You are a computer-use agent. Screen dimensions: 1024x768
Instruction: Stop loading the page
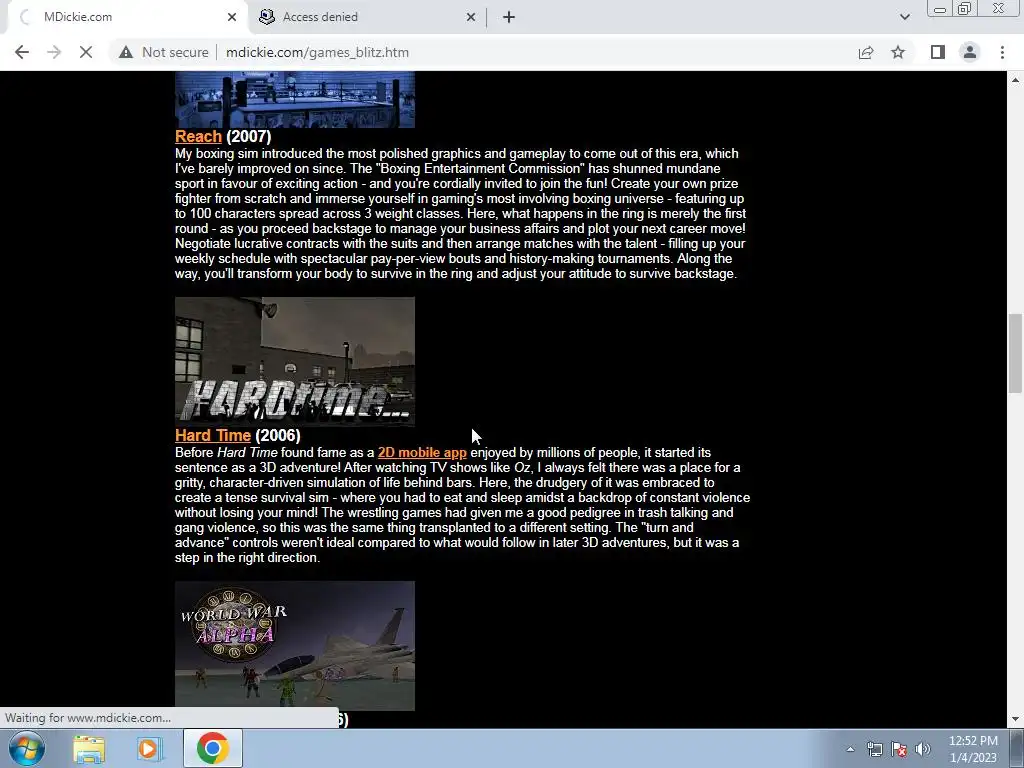[86, 52]
